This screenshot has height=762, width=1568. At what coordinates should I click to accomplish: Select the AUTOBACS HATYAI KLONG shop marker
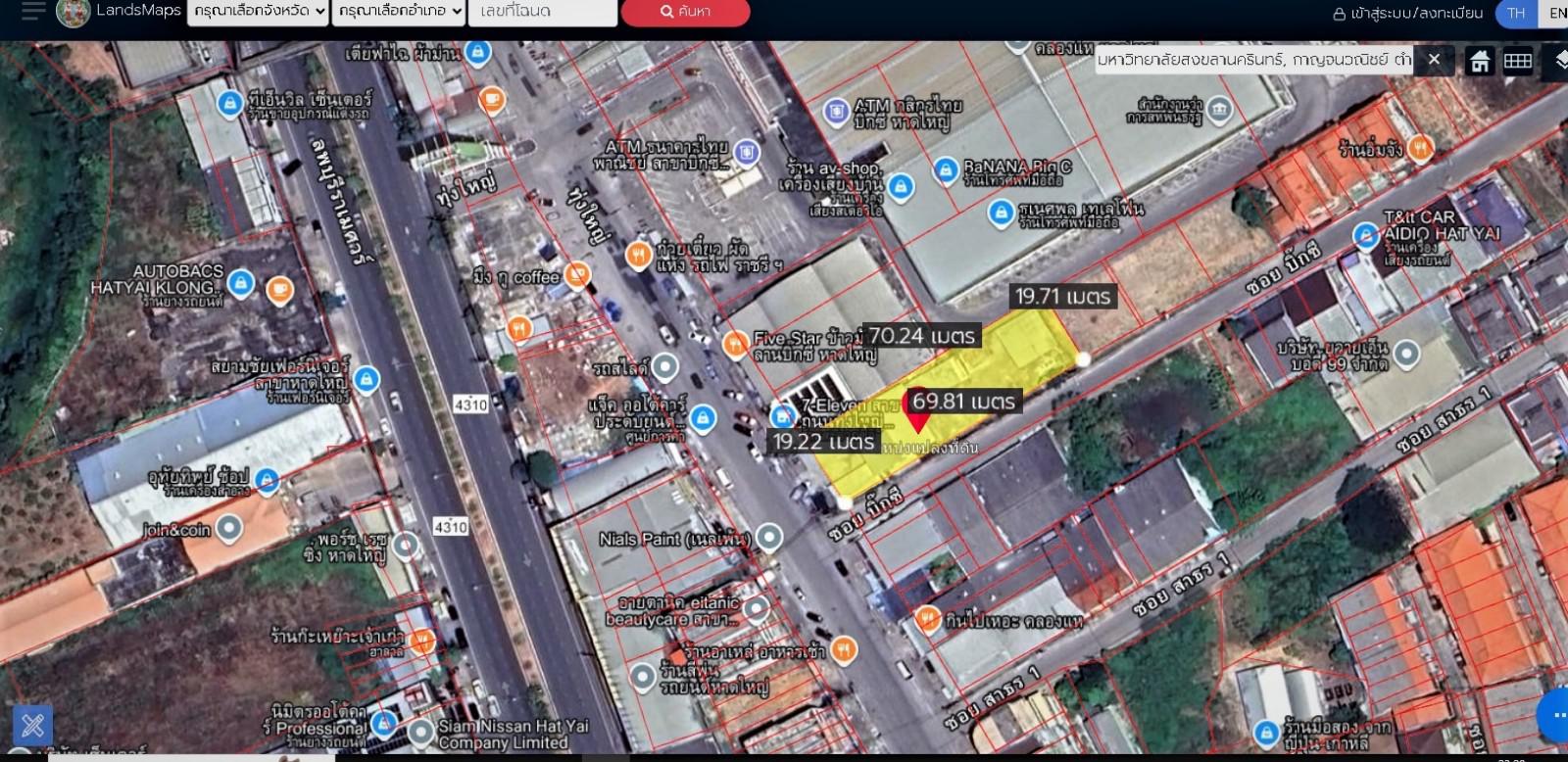coord(240,284)
